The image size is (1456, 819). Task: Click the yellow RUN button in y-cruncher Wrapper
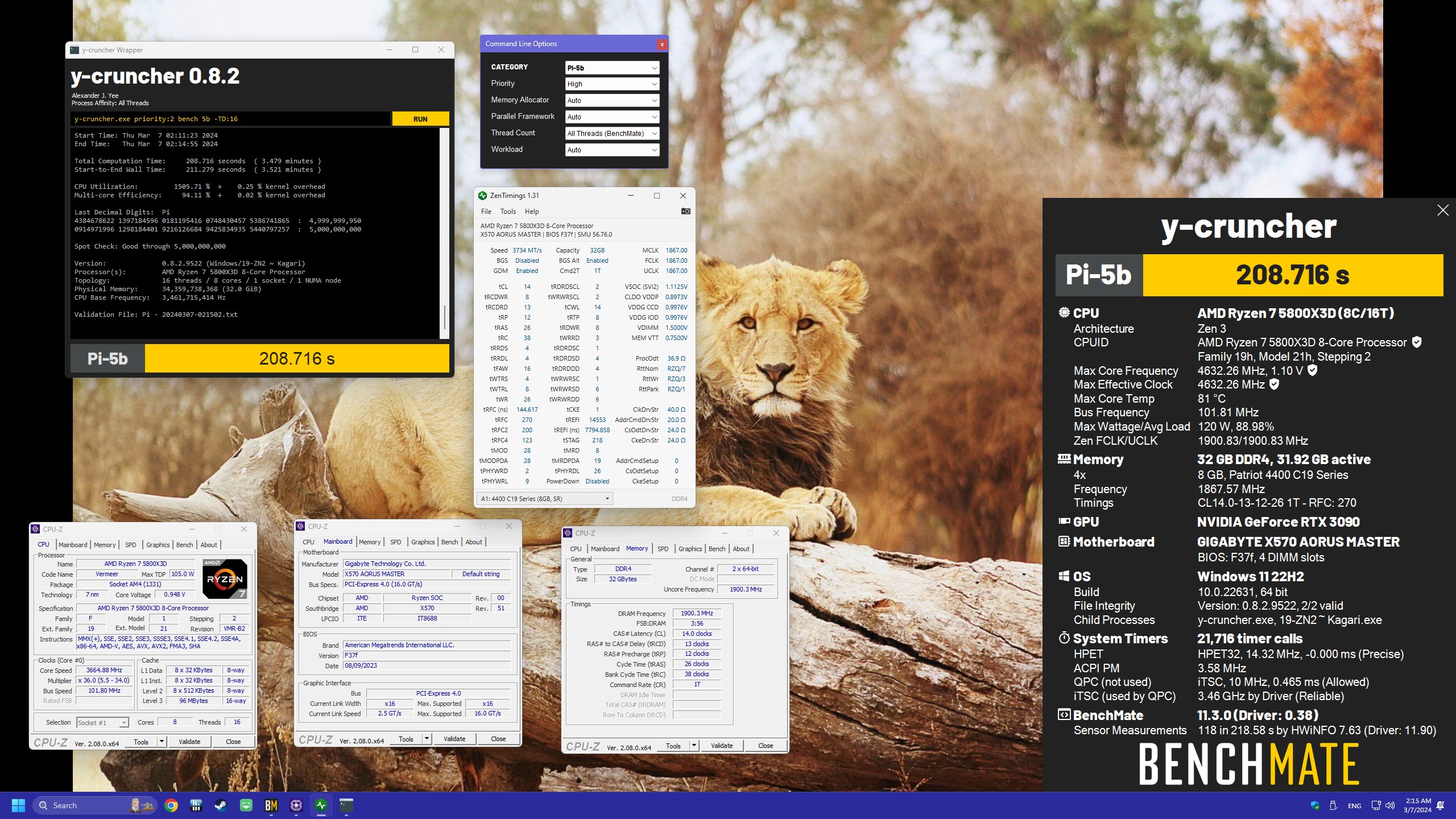(420, 119)
